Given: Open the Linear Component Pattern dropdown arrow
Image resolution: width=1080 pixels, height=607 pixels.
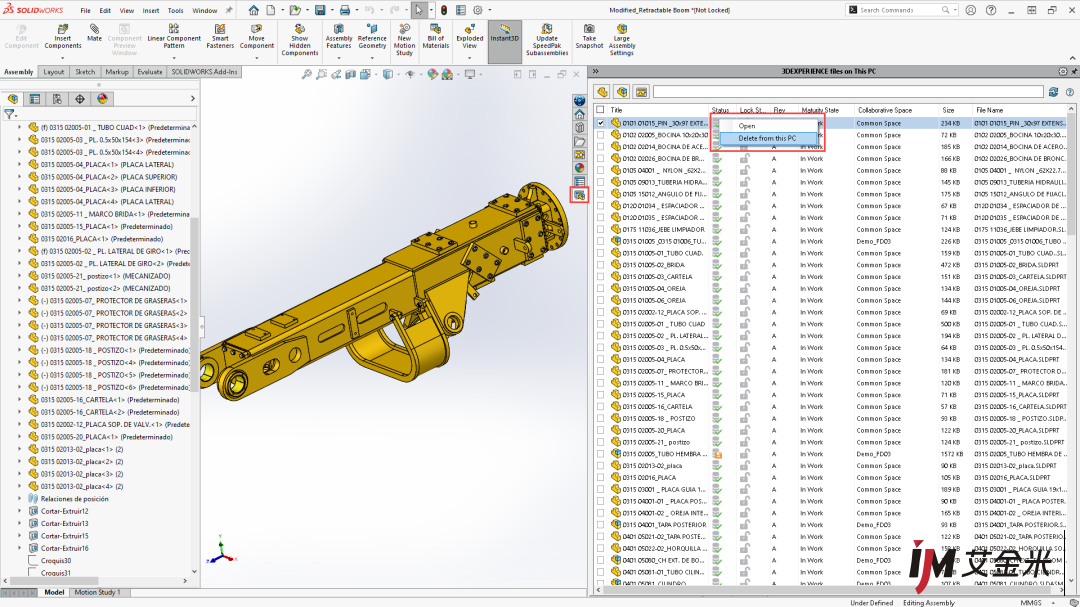Looking at the screenshot, I should pos(174,58).
